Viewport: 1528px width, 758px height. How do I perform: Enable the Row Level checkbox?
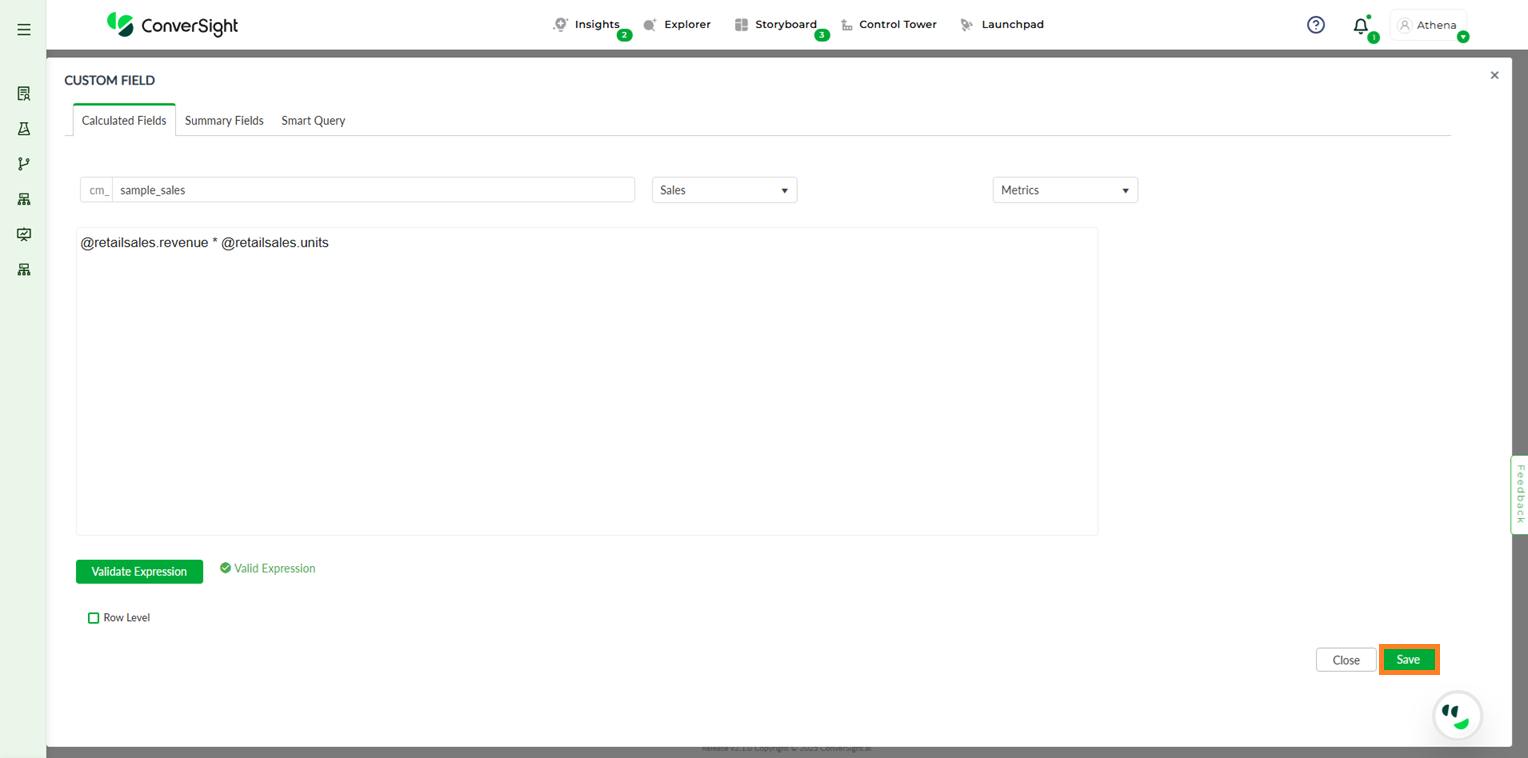[x=94, y=618]
